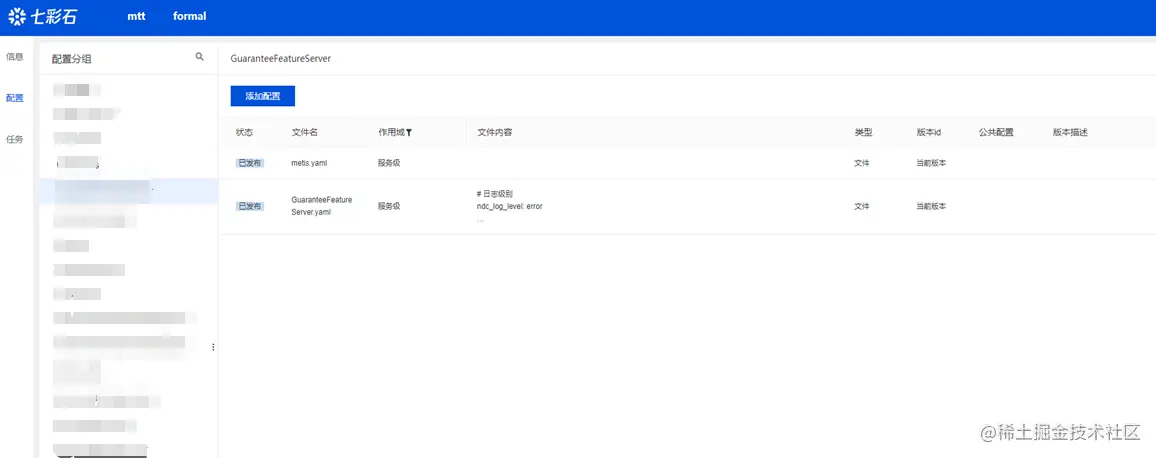The image size is (1156, 458).
Task: Click 文件 type in metis.yaml row
Action: coord(862,163)
